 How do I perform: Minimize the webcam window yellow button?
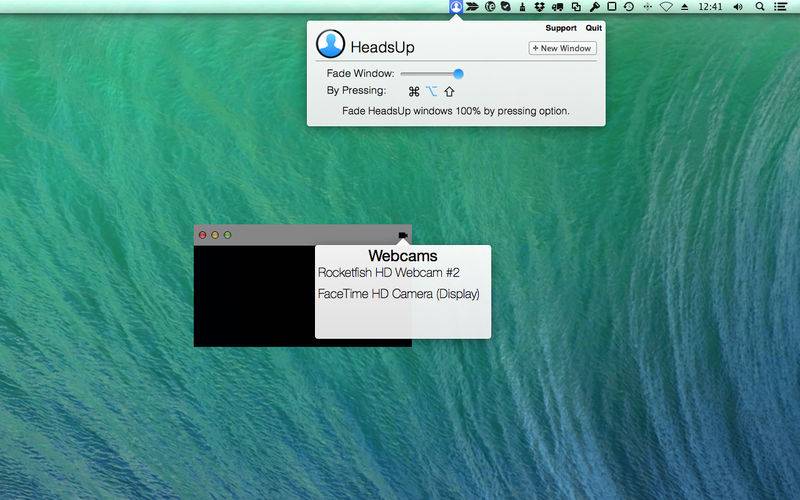pos(215,235)
